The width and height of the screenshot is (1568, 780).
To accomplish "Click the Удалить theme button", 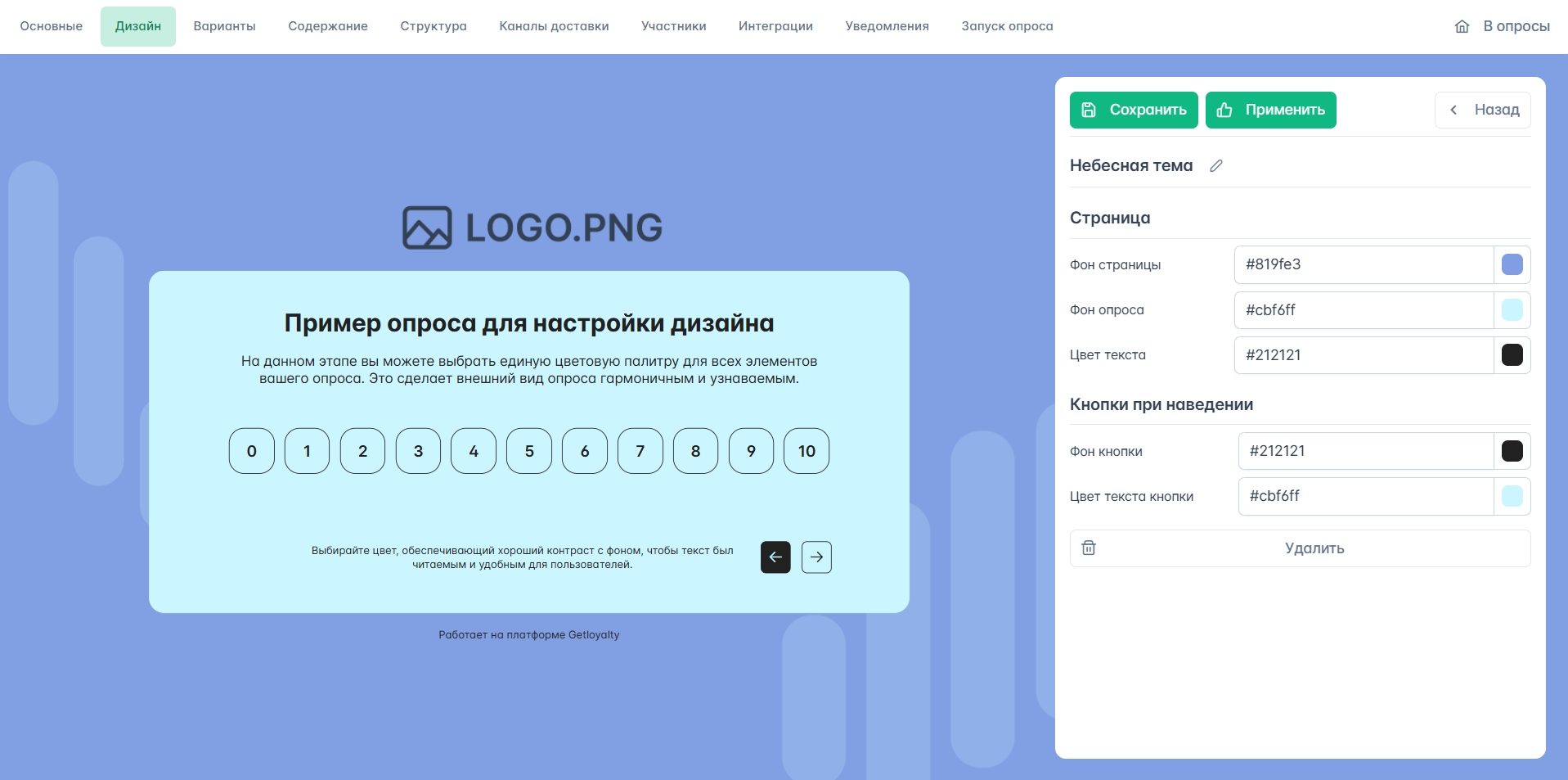I will (1300, 548).
